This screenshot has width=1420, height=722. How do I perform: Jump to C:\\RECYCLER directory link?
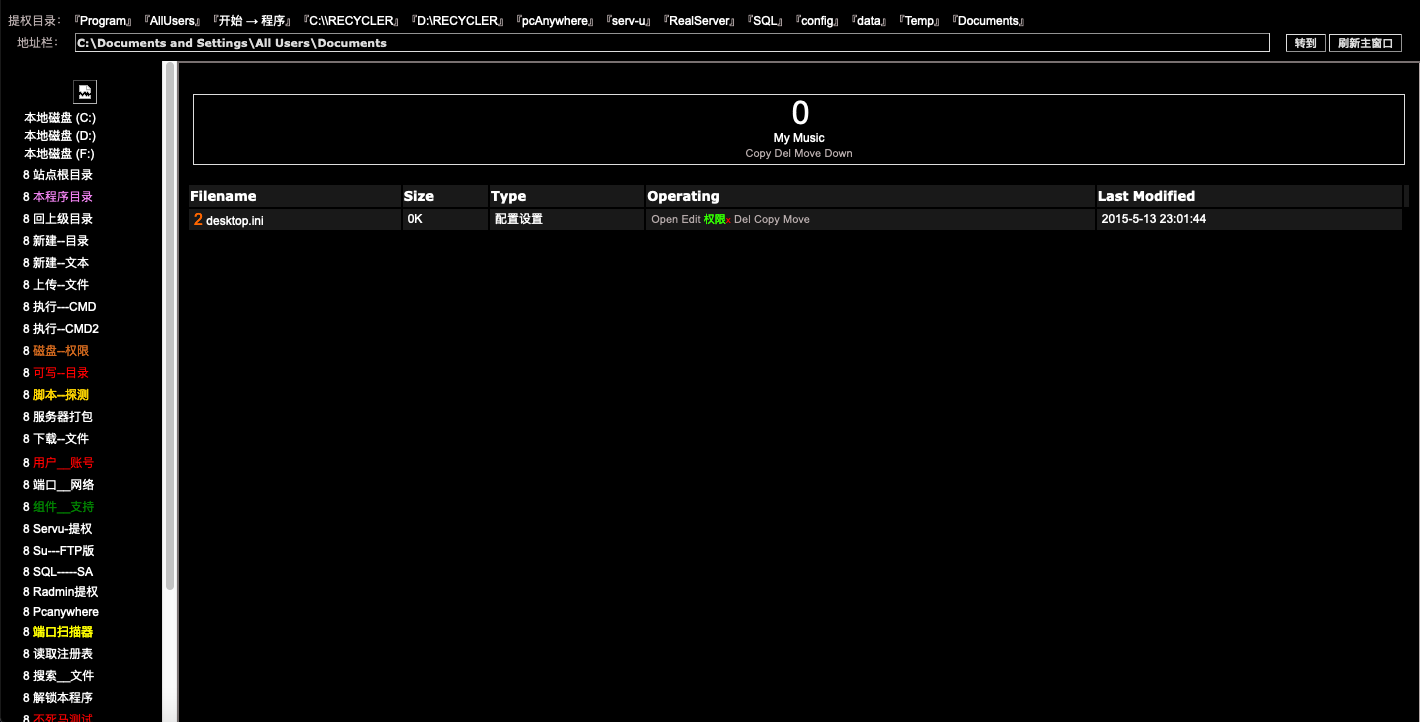(x=353, y=21)
